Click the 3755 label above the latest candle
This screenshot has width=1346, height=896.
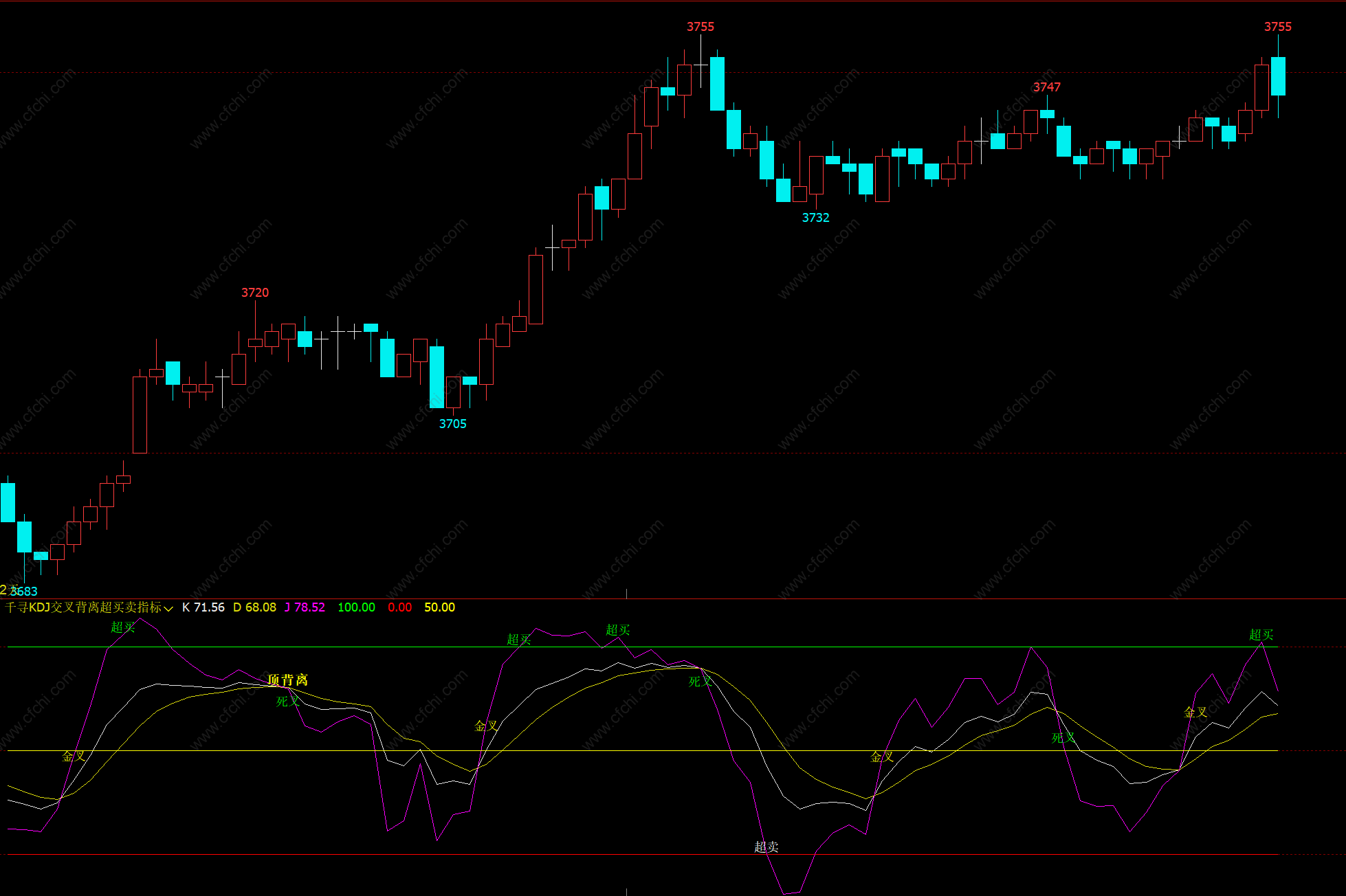[1277, 27]
